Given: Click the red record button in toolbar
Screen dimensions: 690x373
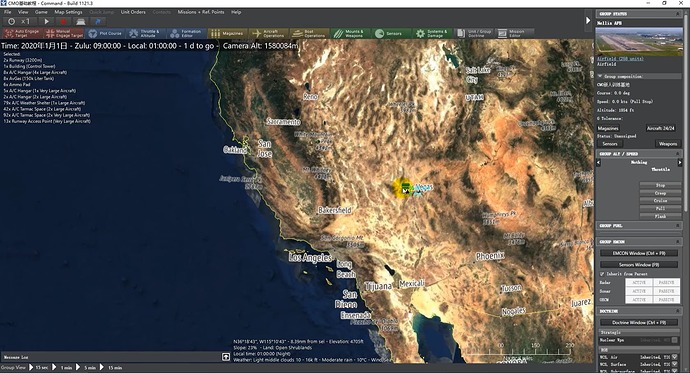Looking at the screenshot, I should pos(63,21).
